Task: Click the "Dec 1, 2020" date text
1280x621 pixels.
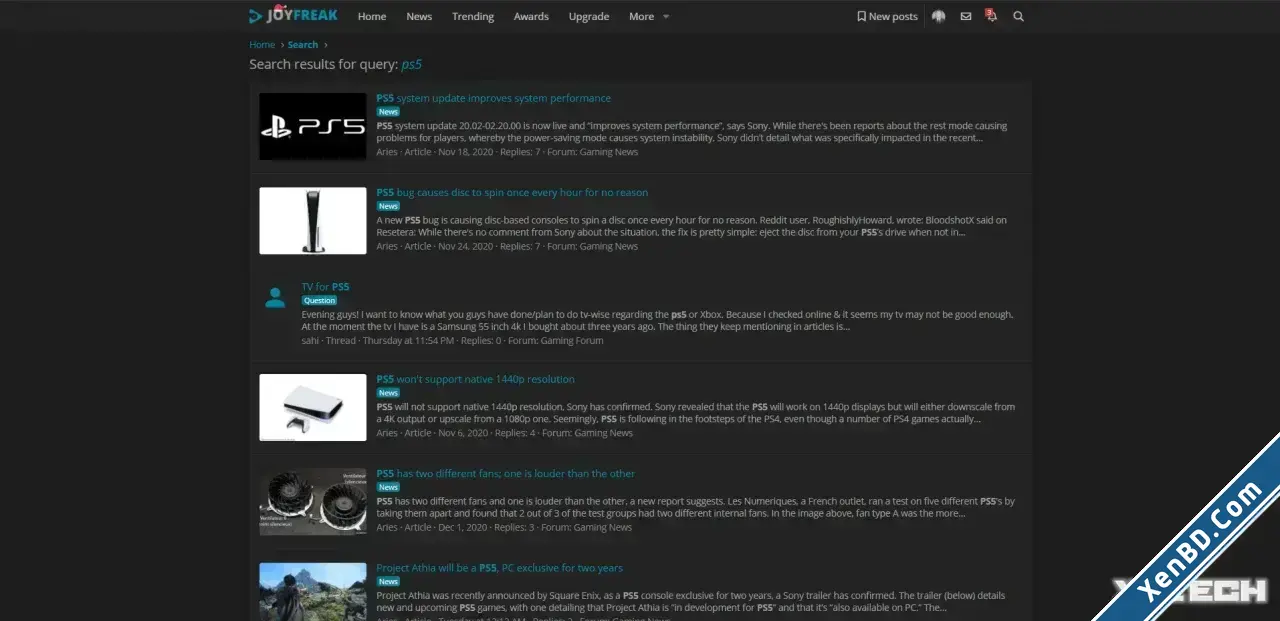Action: click(463, 527)
